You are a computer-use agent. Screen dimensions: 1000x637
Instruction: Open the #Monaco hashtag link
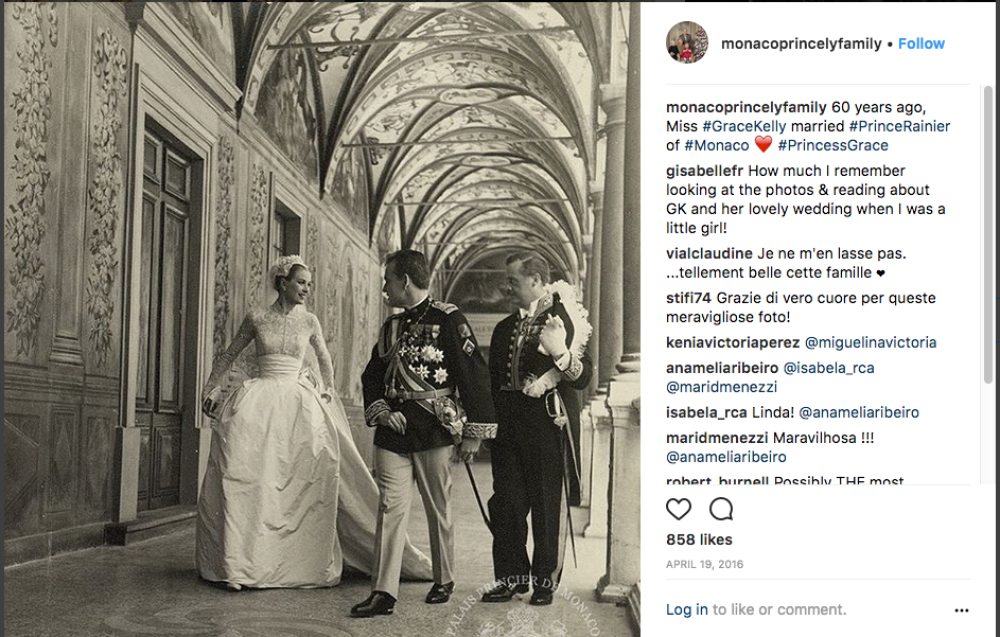click(x=716, y=145)
